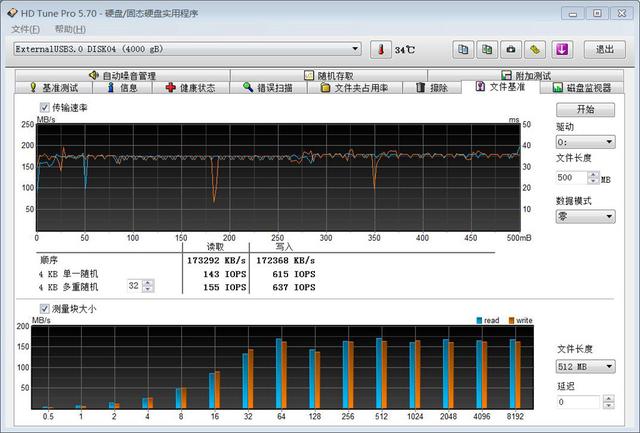Open the options yellow tag icon
The width and height of the screenshot is (640, 433).
click(535, 50)
